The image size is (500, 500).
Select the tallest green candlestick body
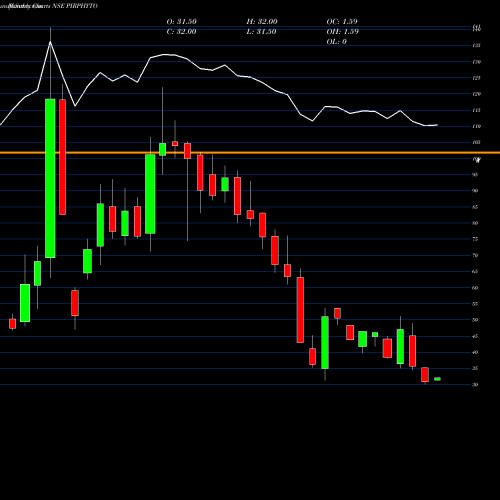[x=50, y=178]
